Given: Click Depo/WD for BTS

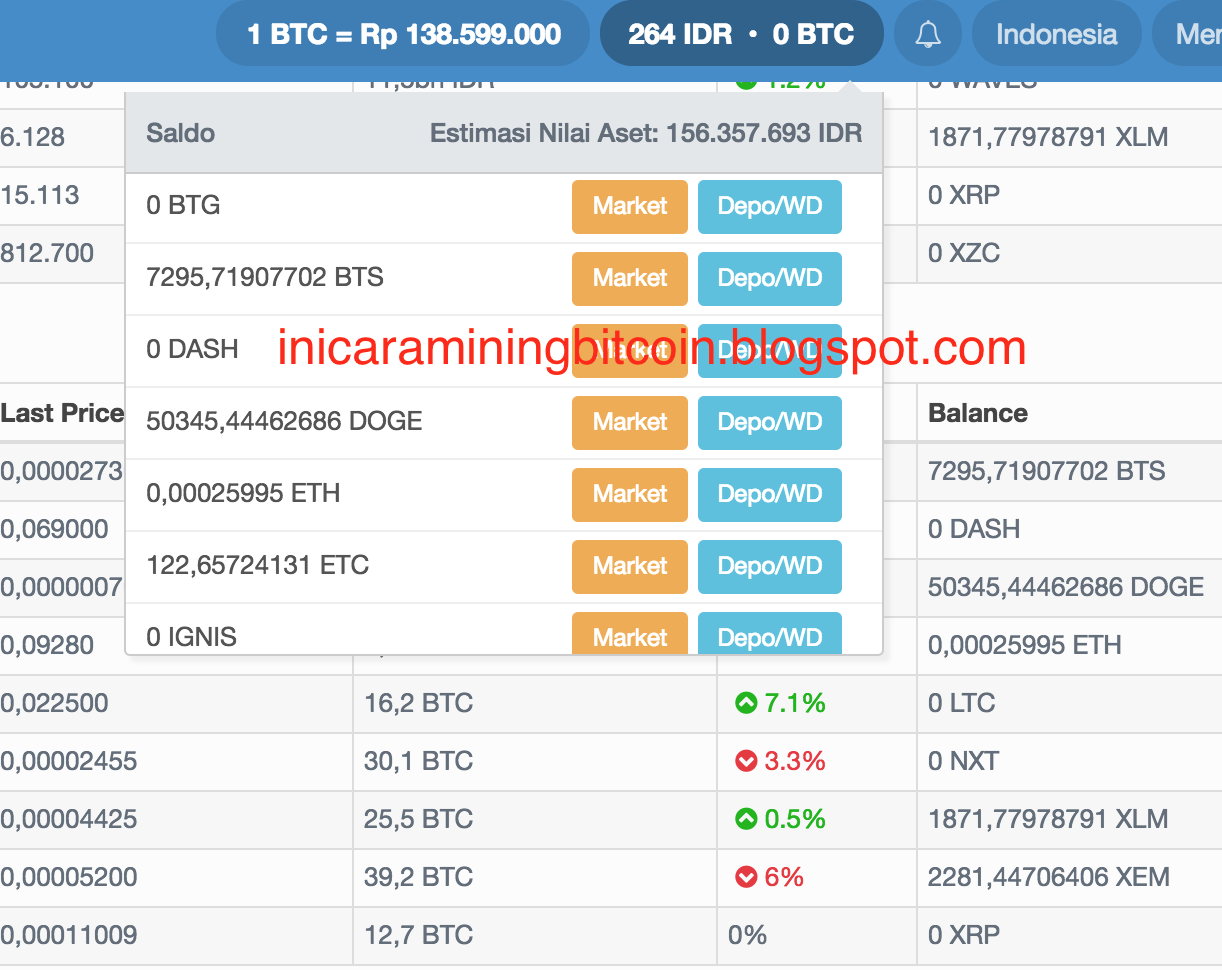Looking at the screenshot, I should click(769, 278).
